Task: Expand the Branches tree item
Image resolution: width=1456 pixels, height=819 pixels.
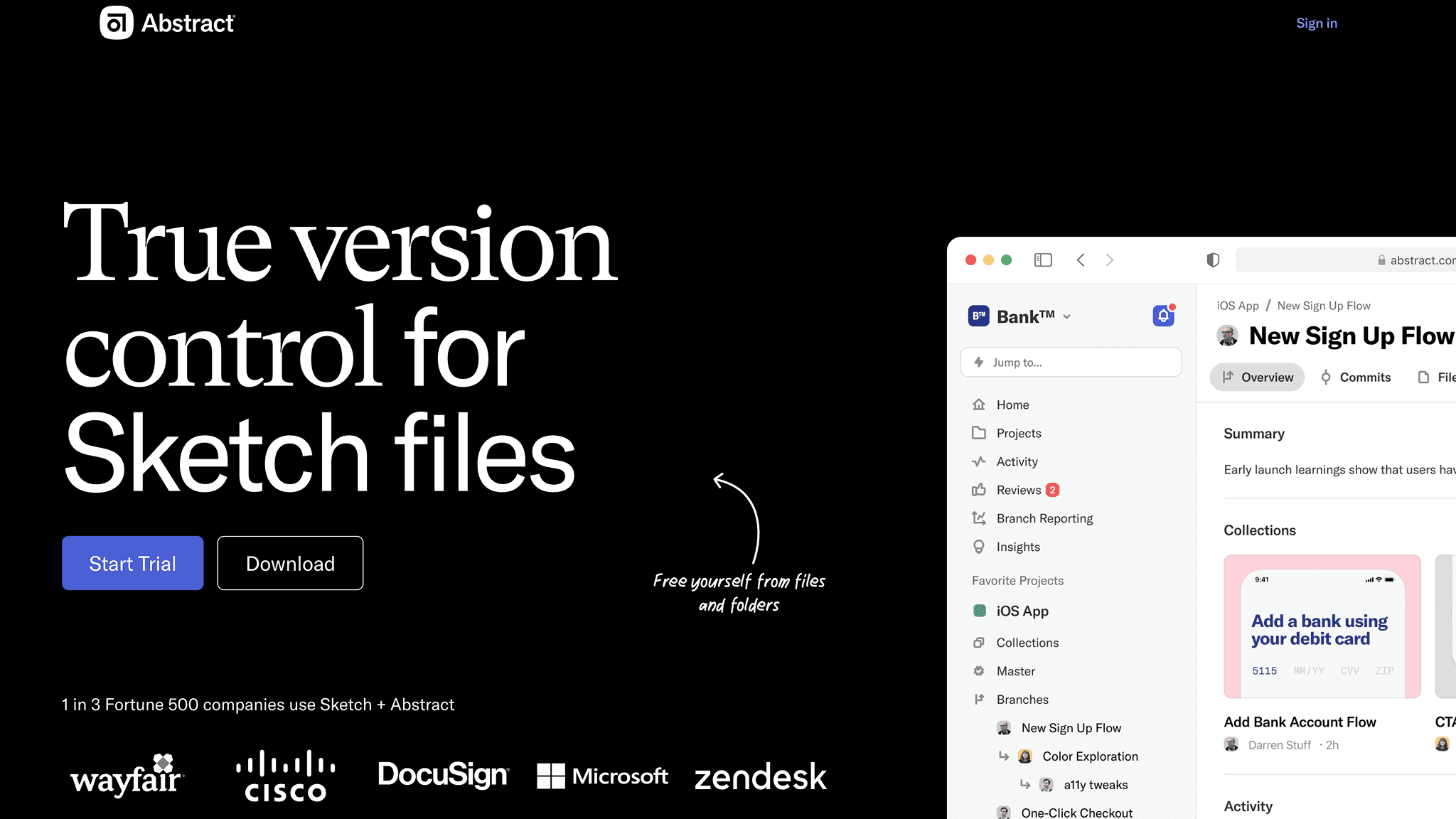Action: tap(1022, 700)
